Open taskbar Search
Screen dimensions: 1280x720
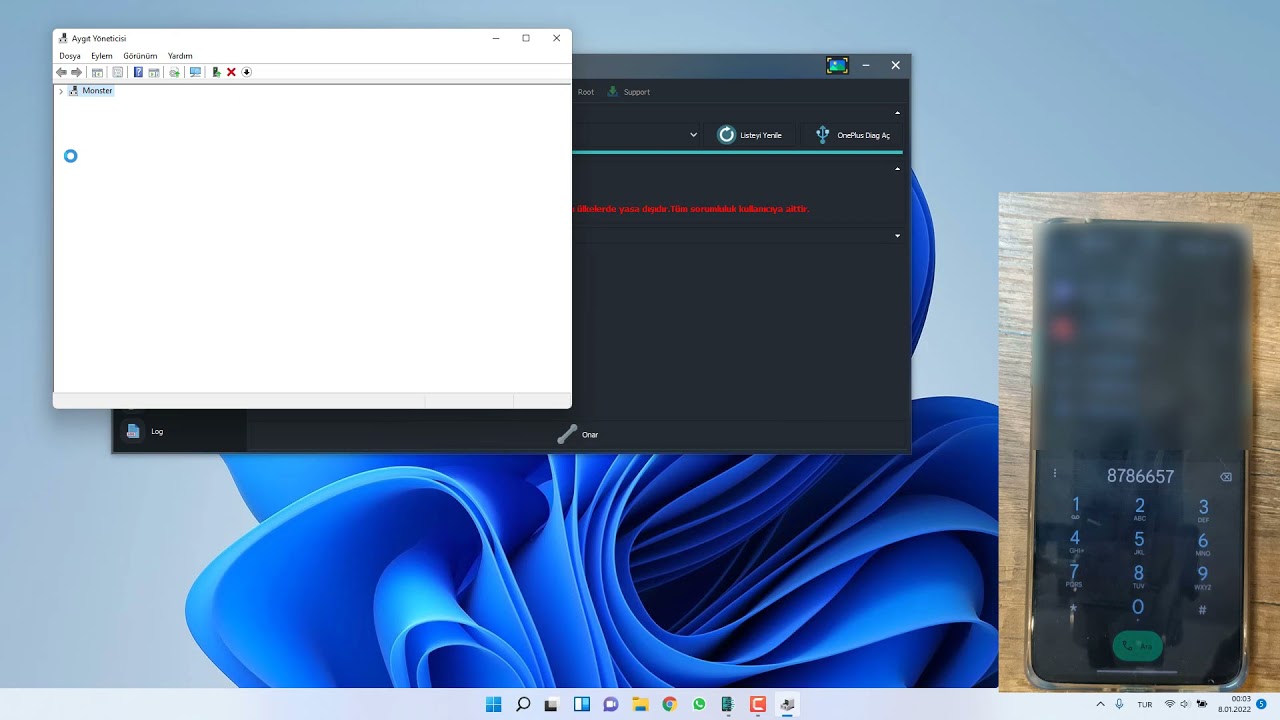[x=523, y=704]
